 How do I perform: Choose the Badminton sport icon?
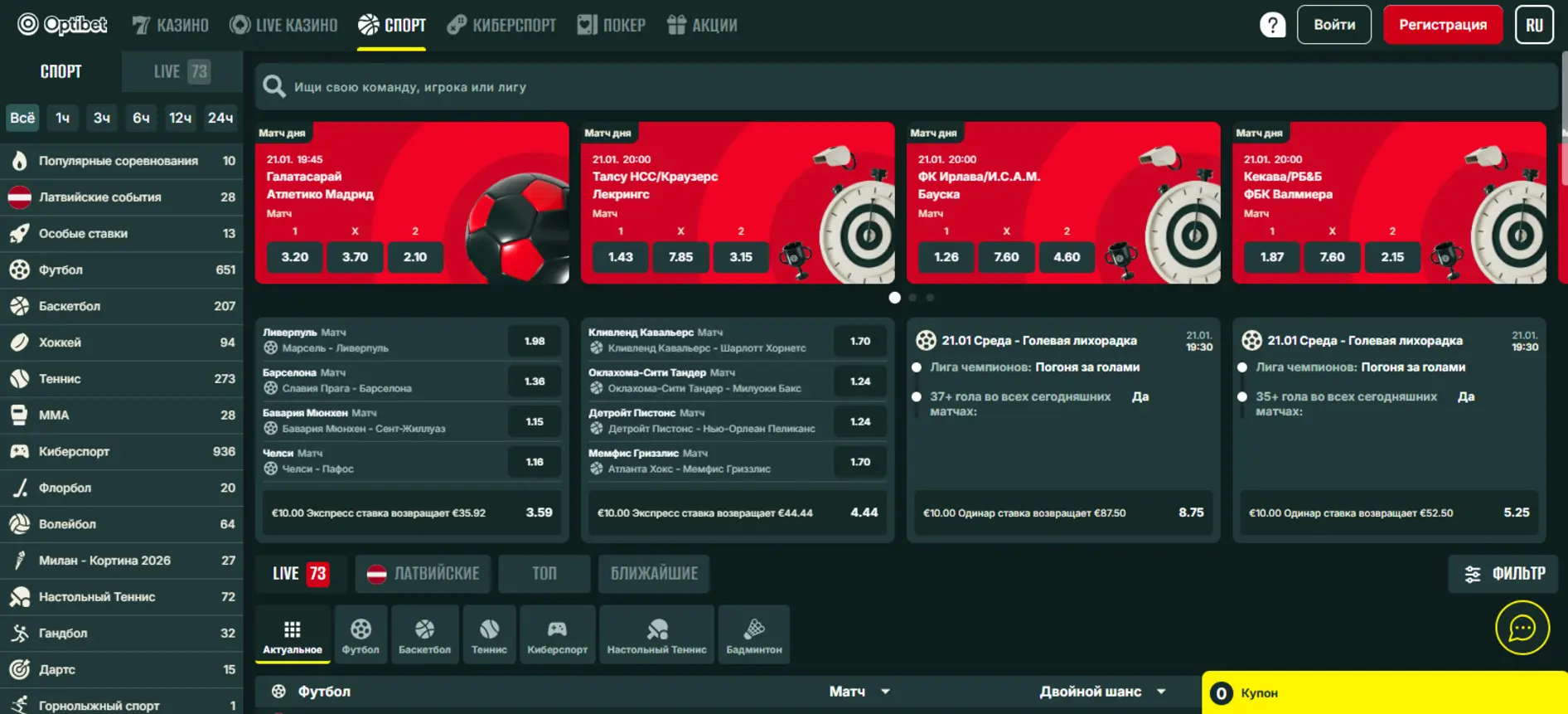(753, 635)
